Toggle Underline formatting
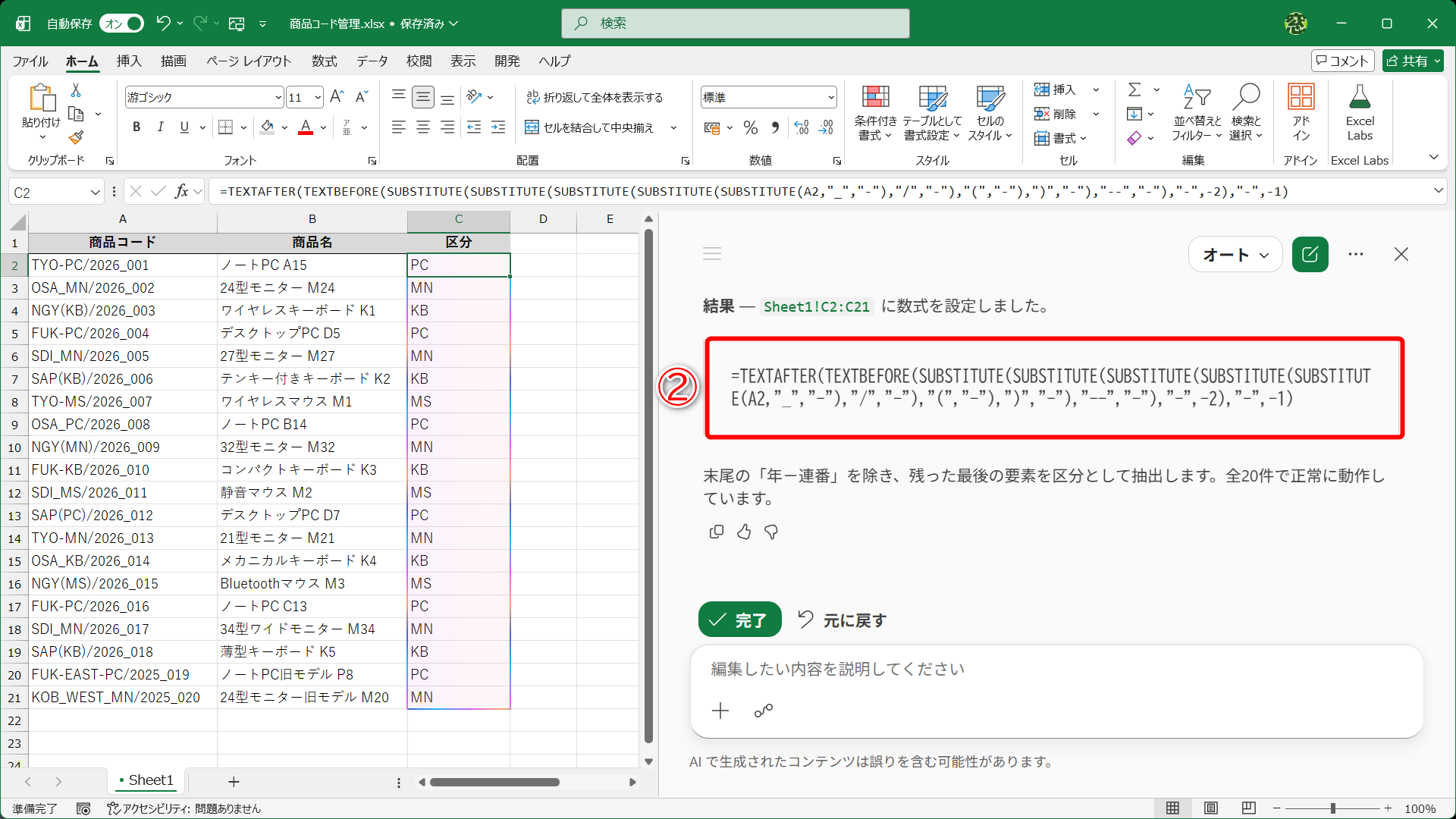 pyautogui.click(x=184, y=127)
